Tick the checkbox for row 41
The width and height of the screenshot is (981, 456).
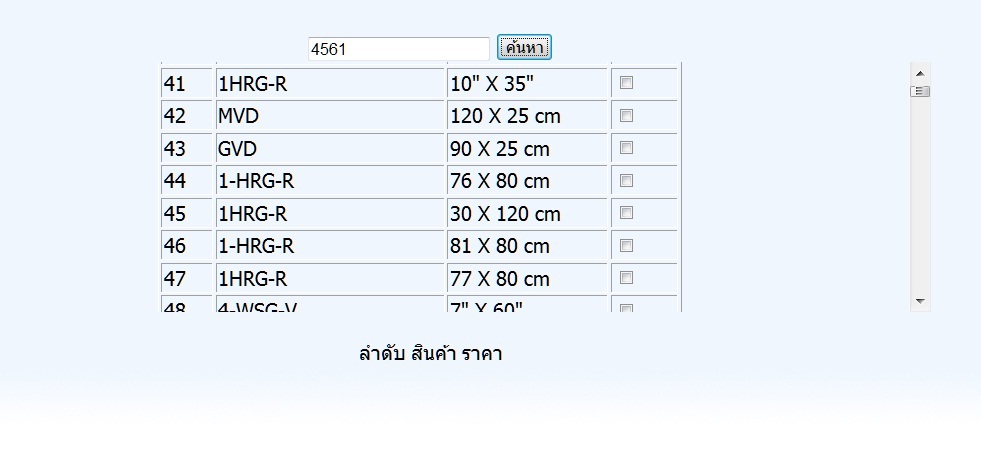tap(627, 84)
